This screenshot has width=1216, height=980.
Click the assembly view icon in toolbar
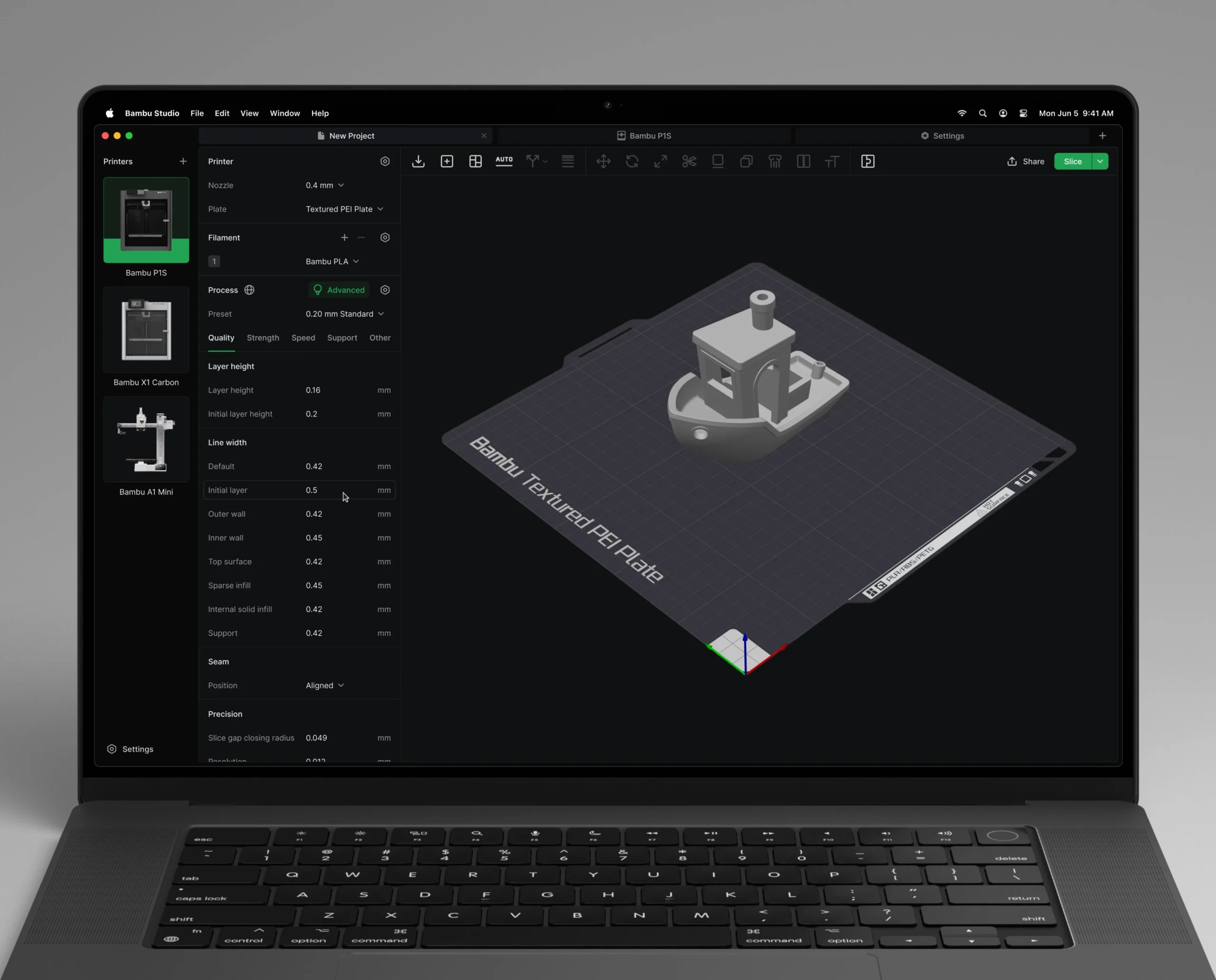coord(868,162)
